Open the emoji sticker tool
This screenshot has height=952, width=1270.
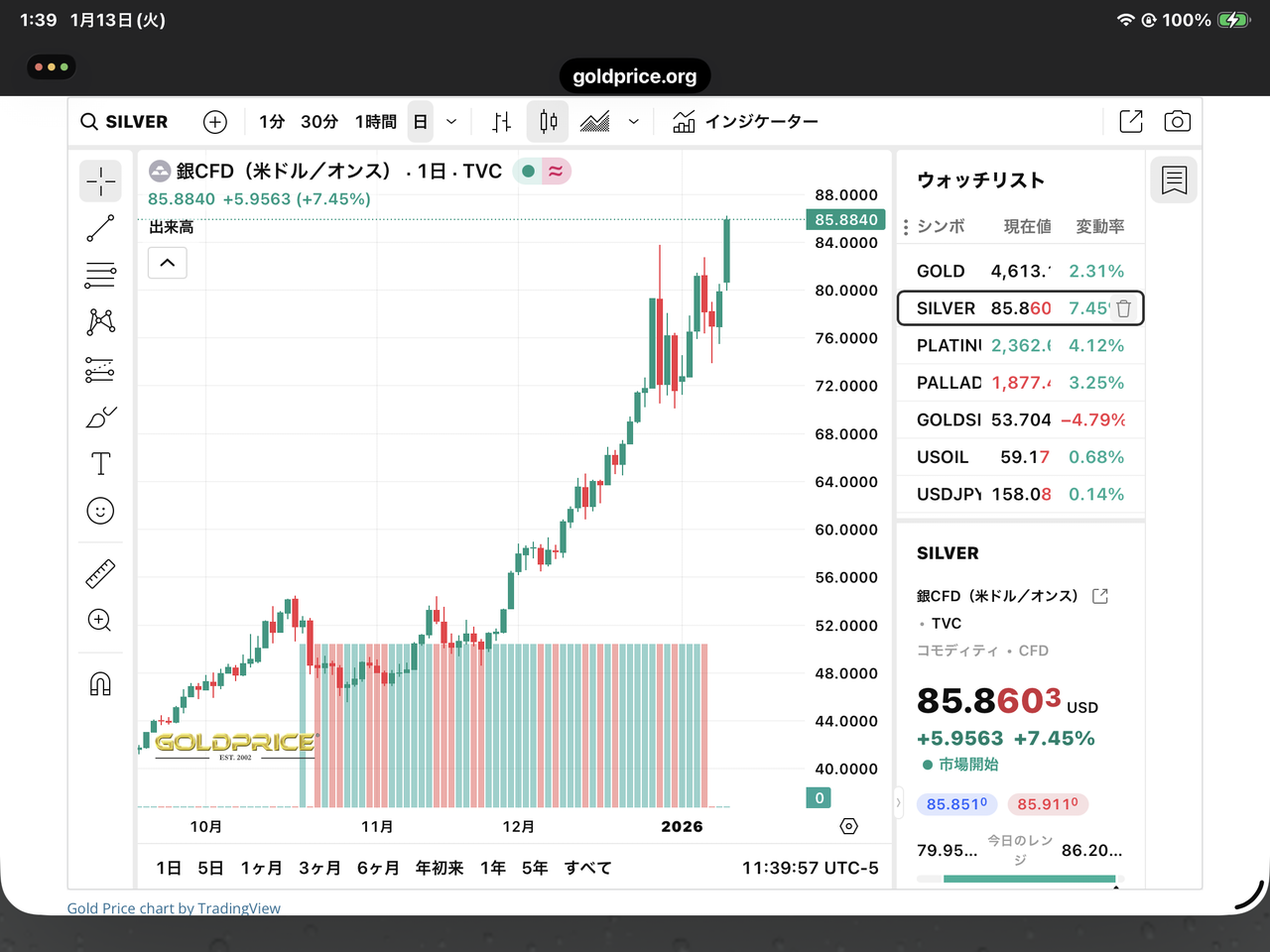[100, 511]
